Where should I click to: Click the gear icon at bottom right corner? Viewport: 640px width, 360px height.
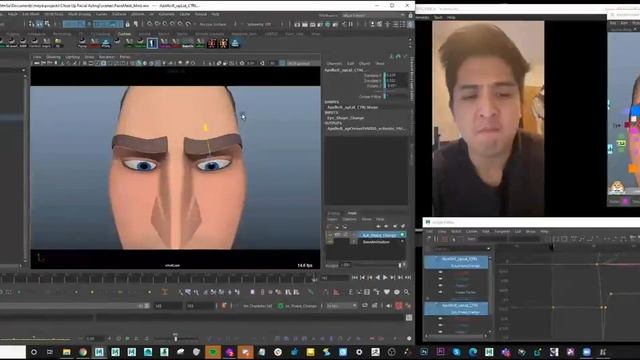[x=409, y=338]
